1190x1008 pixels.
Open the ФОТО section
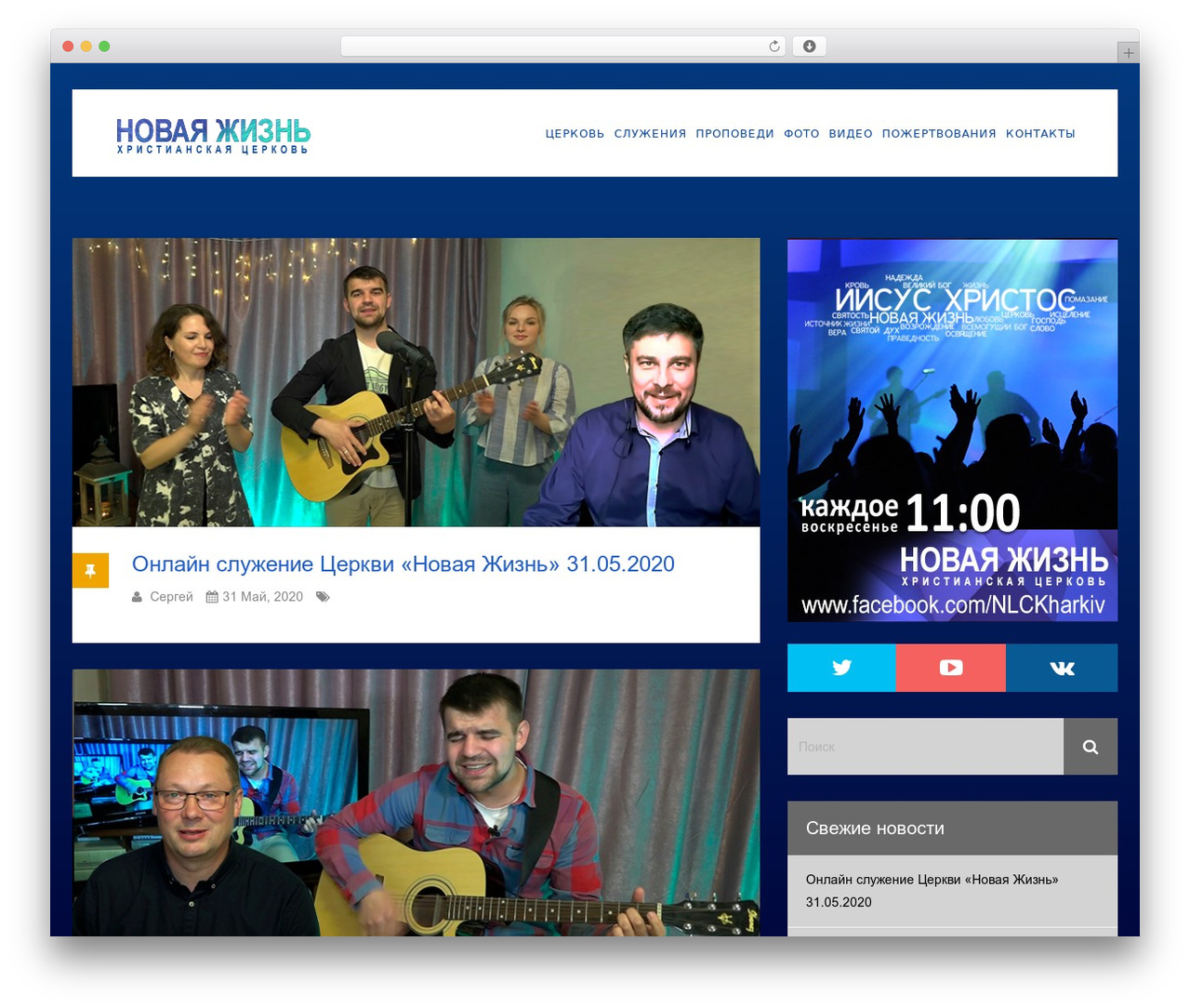(801, 134)
